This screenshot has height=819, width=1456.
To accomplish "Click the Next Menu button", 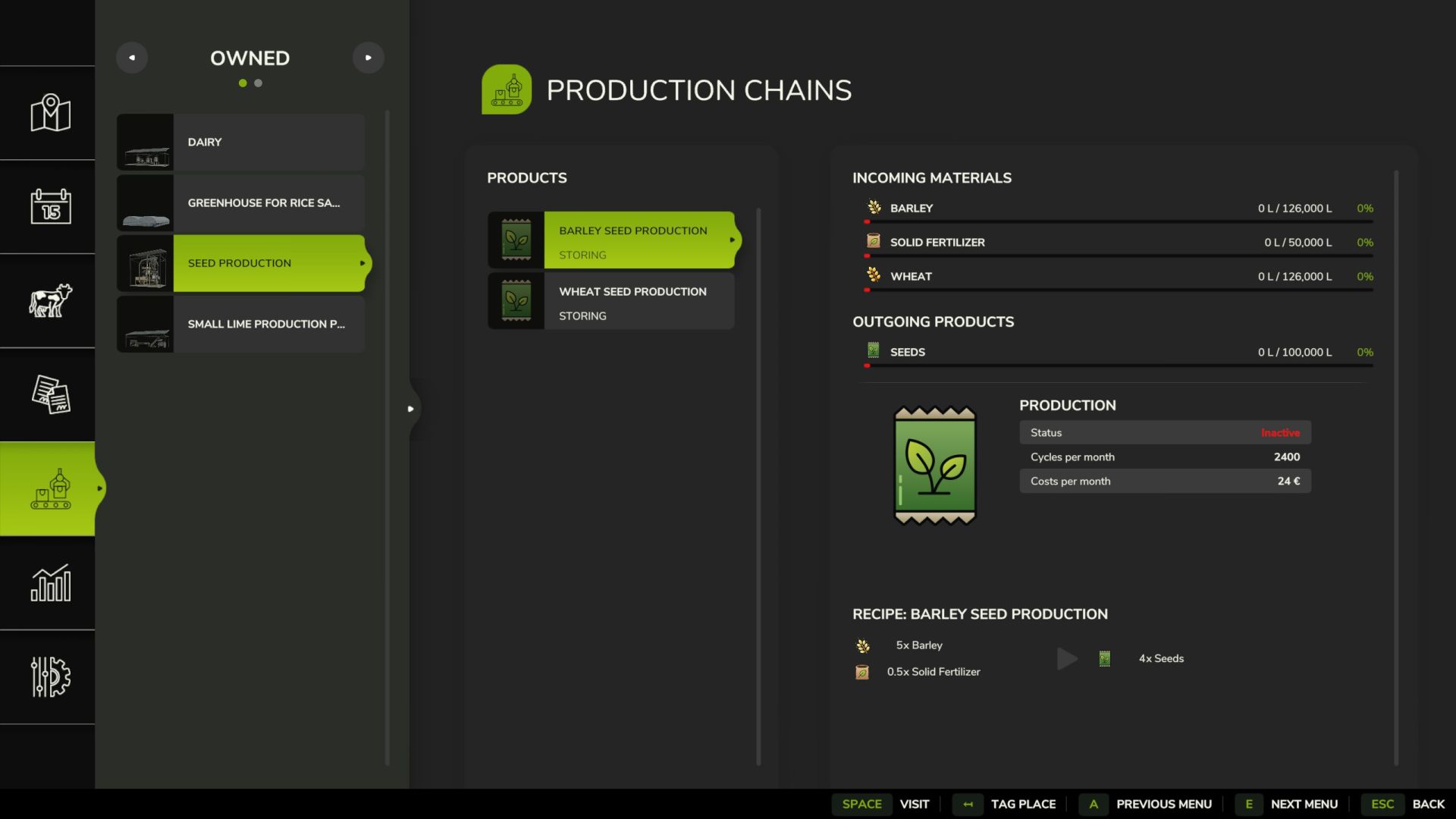I will click(1286, 804).
